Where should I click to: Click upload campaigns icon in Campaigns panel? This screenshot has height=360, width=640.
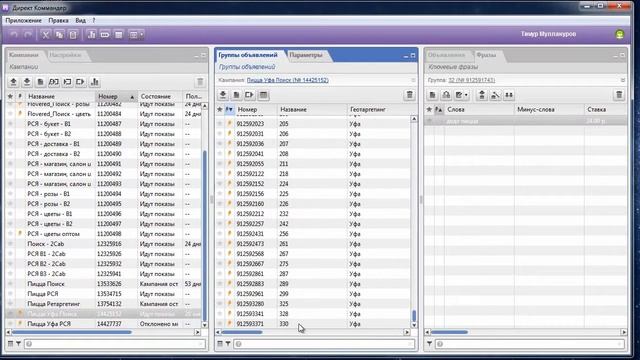tap(13, 82)
